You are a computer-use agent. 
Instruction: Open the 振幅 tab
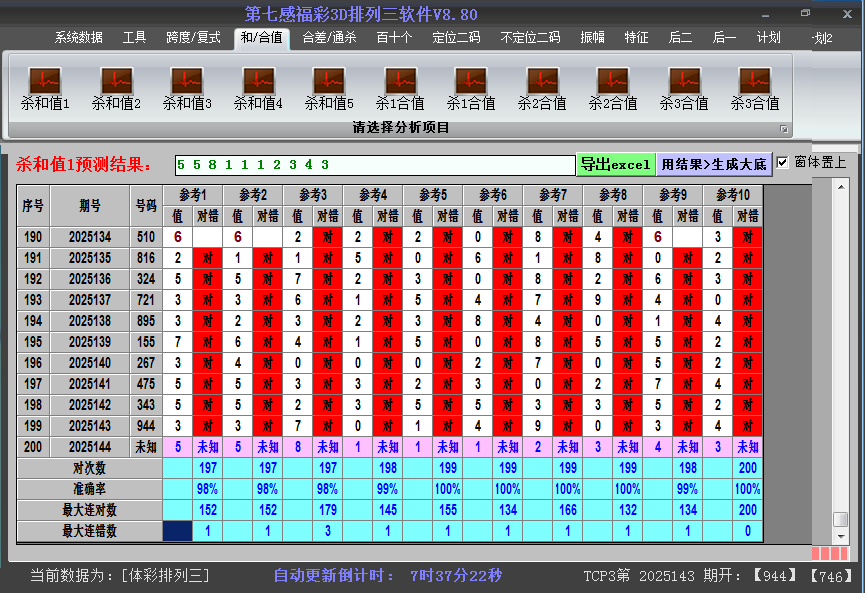[592, 38]
